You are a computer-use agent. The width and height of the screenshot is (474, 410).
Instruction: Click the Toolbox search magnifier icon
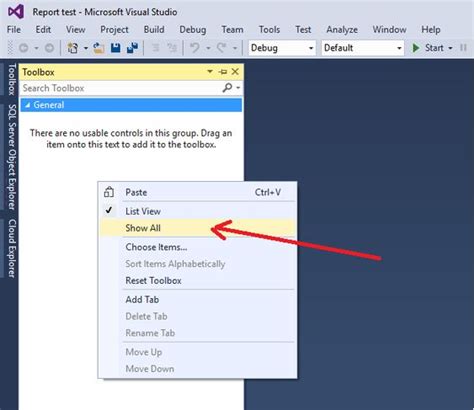coord(227,88)
